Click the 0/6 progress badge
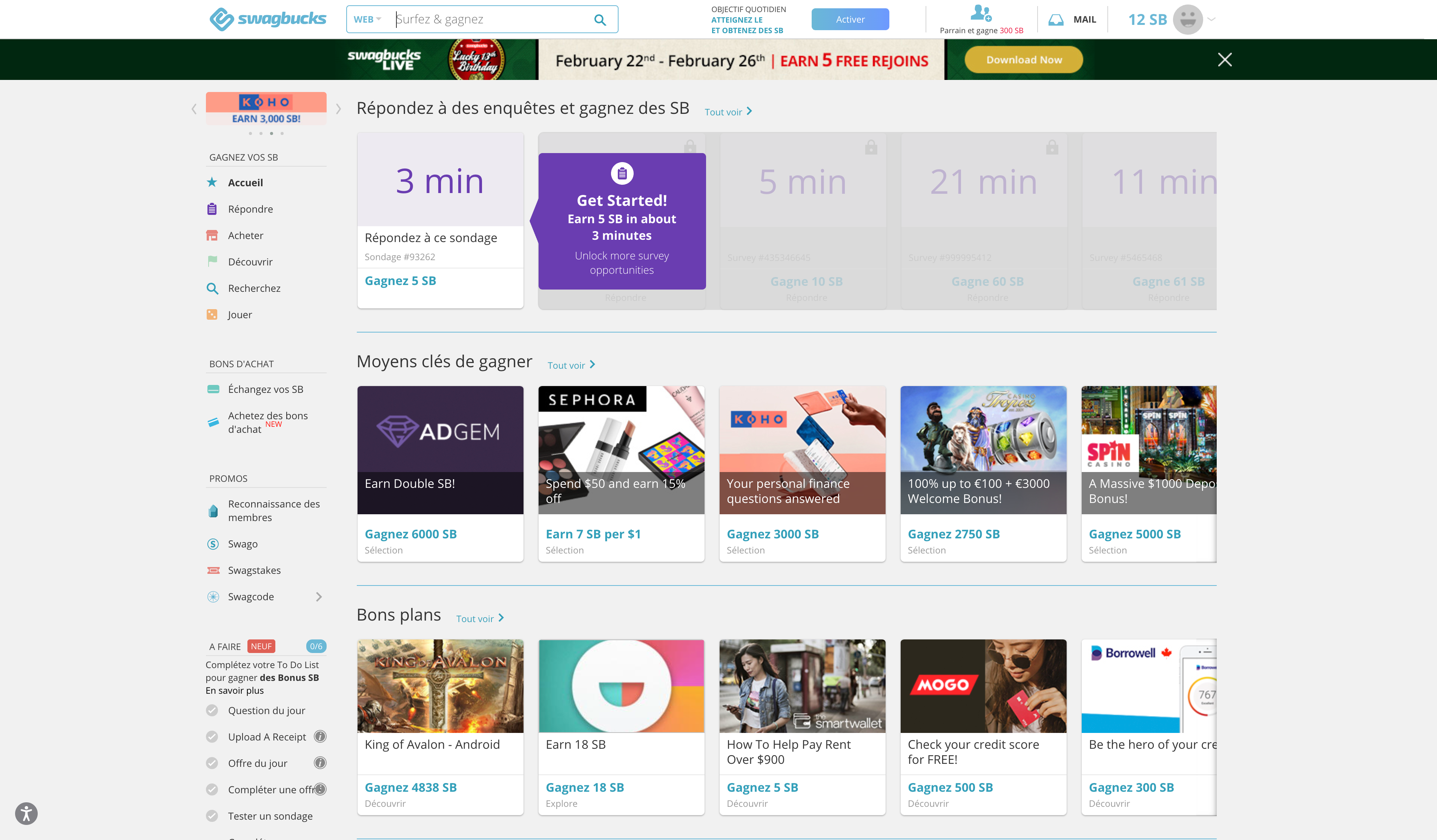This screenshot has height=840, width=1437. coord(316,646)
